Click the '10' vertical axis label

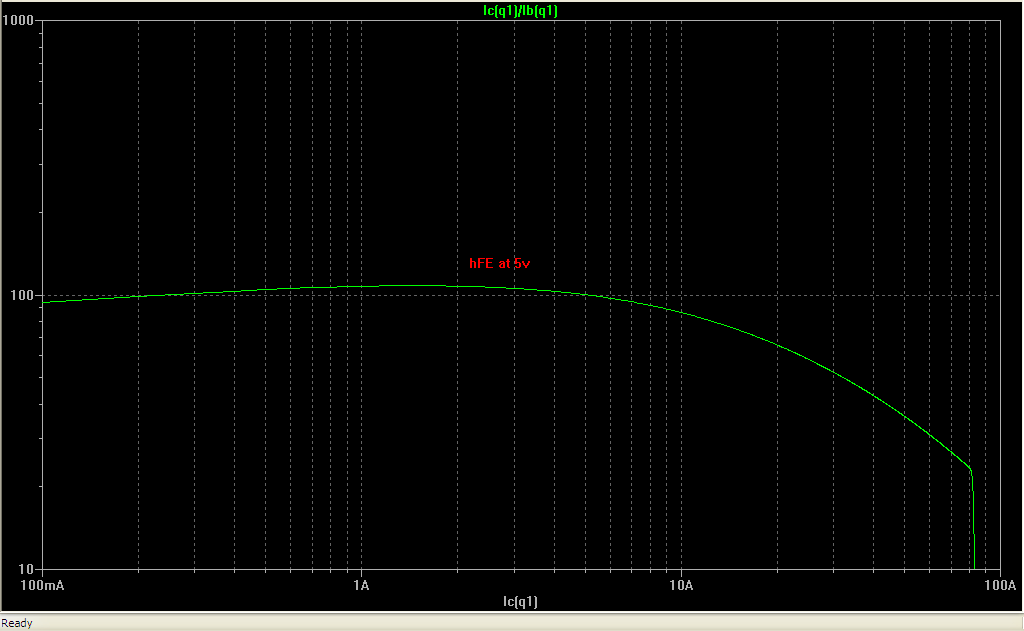tap(25, 570)
